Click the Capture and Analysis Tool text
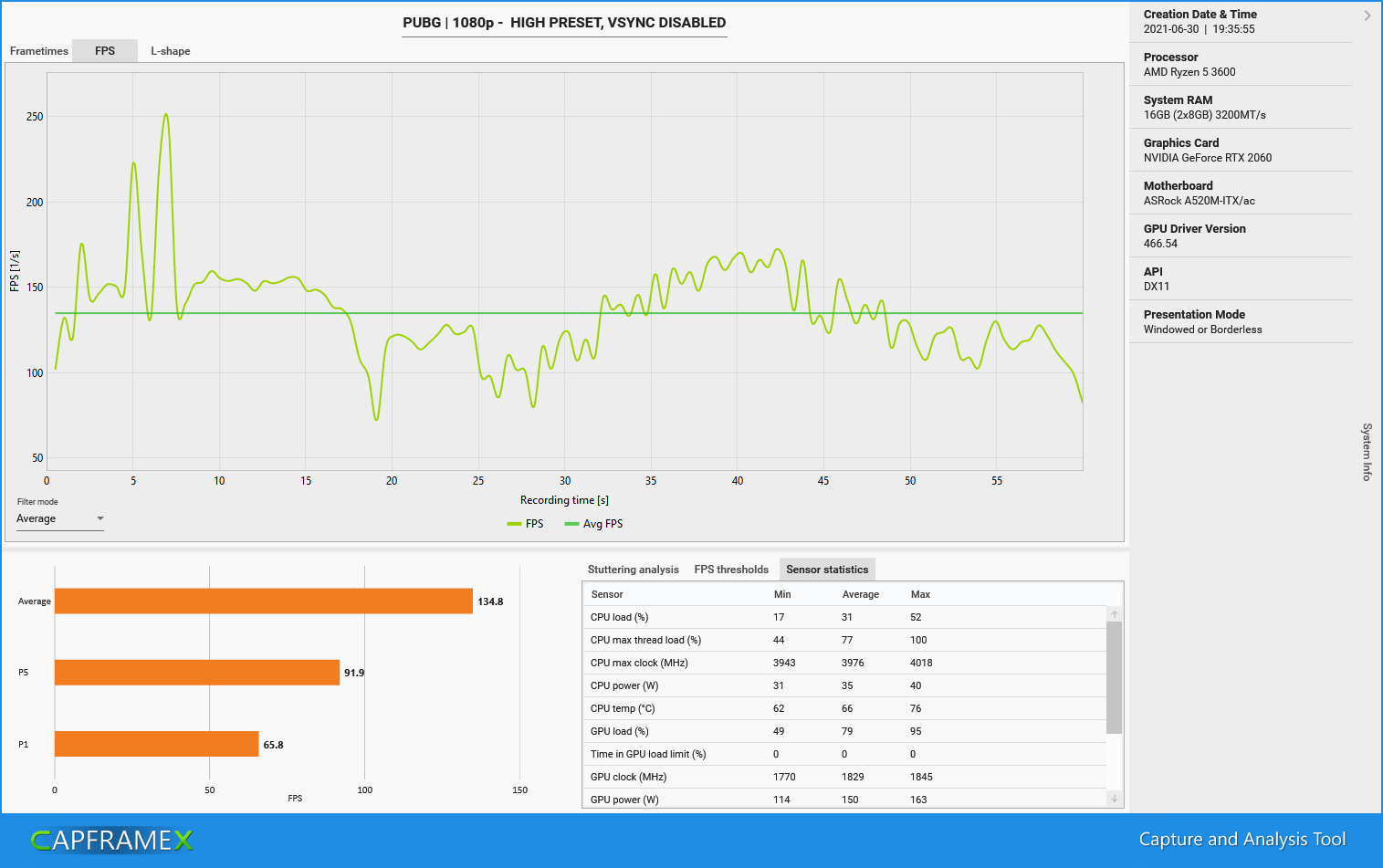The height and width of the screenshot is (868, 1383). click(x=1242, y=840)
